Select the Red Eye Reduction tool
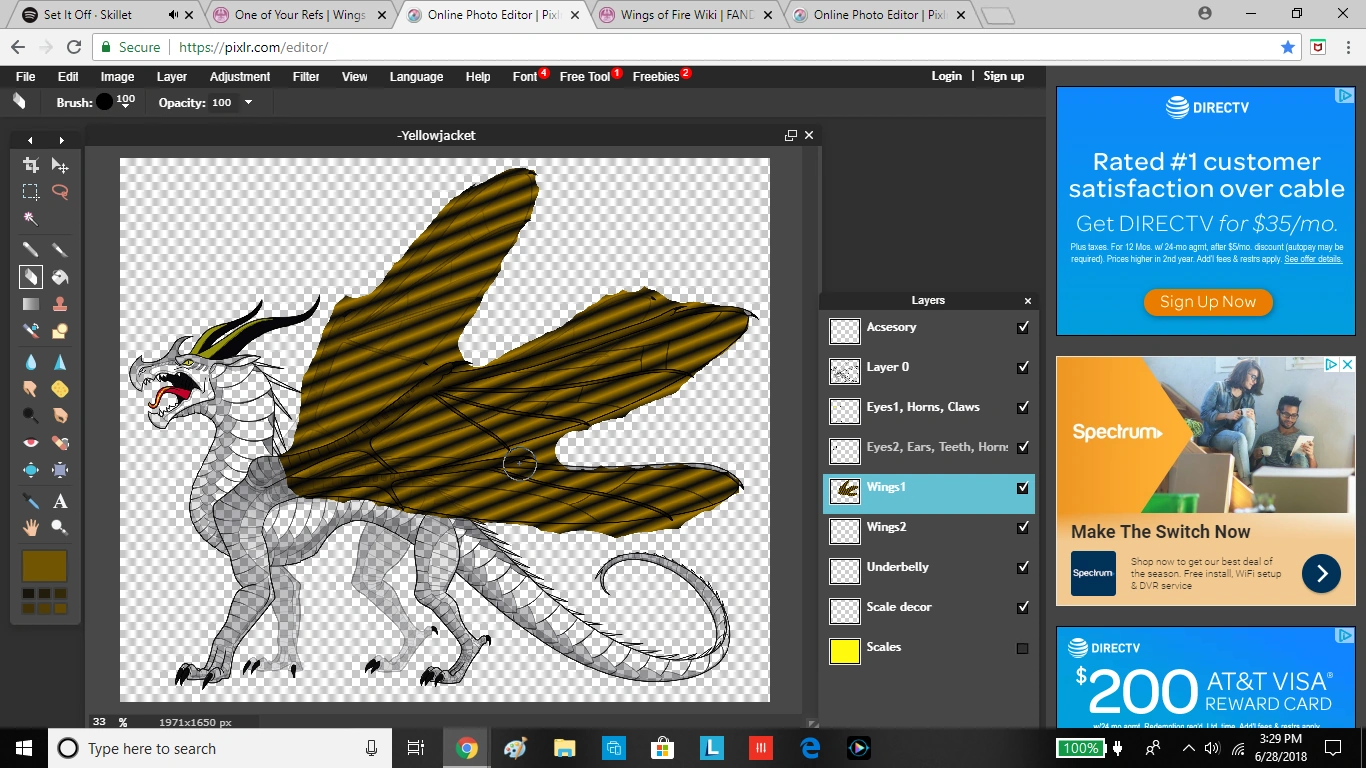The image size is (1366, 768). (31, 443)
